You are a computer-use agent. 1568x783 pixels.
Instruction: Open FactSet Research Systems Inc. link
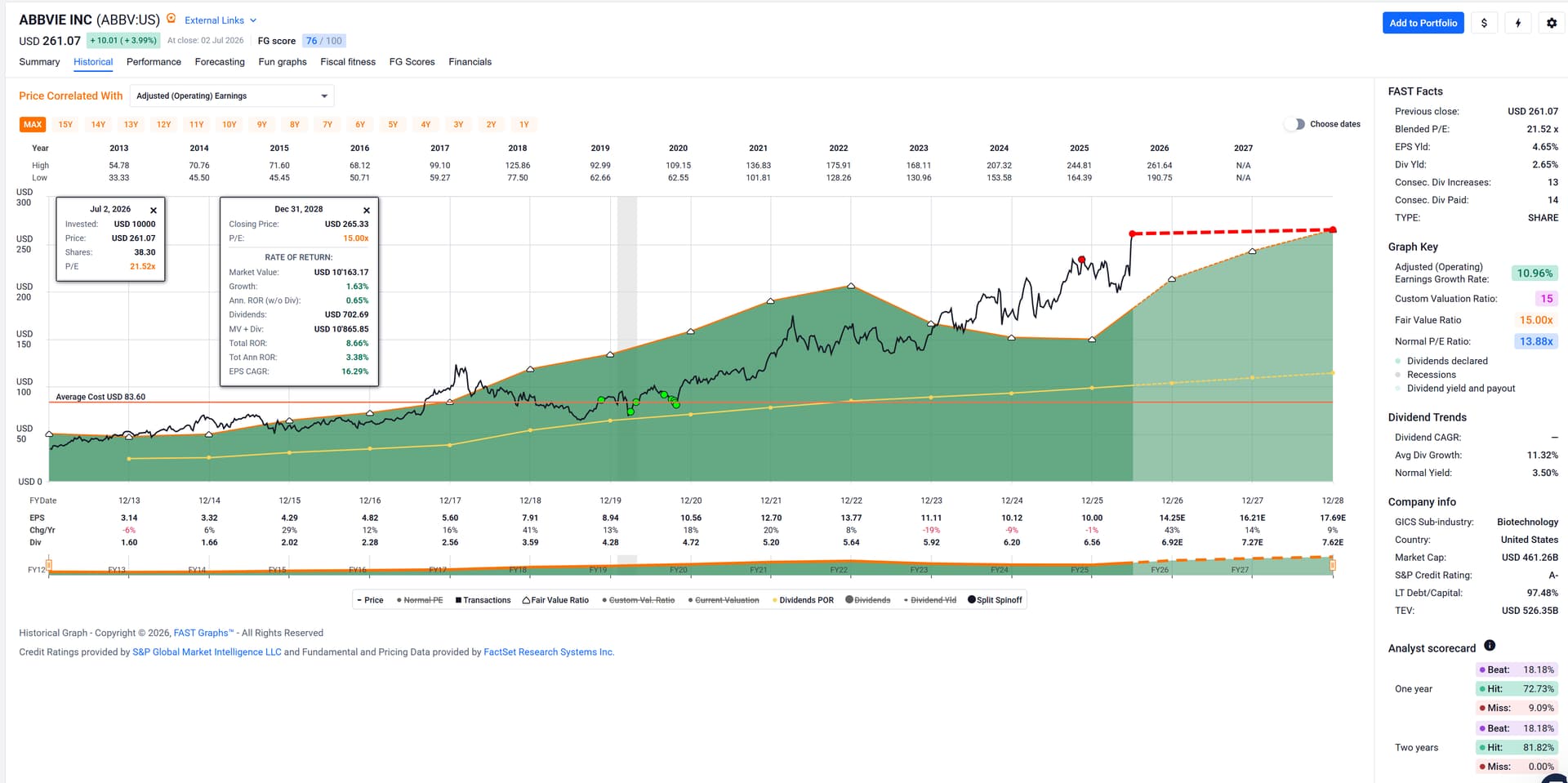point(549,652)
